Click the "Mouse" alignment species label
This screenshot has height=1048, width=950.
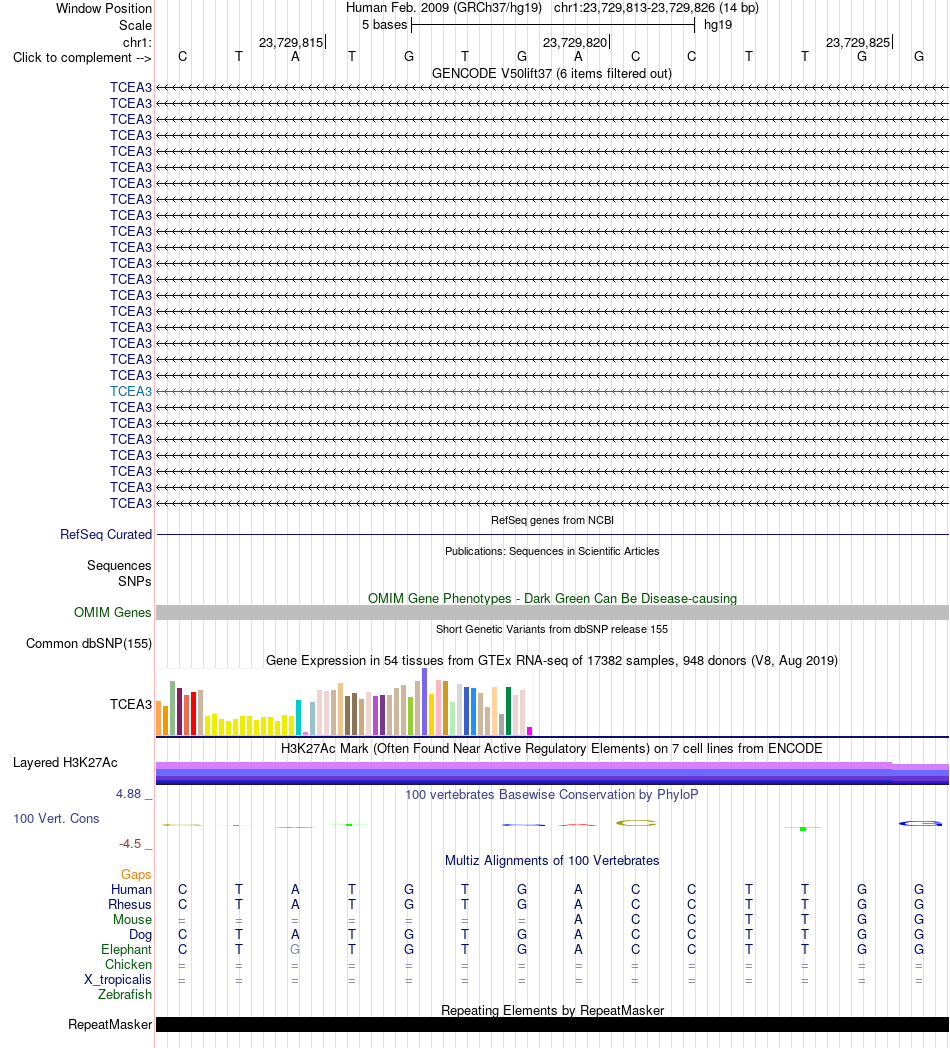point(132,920)
